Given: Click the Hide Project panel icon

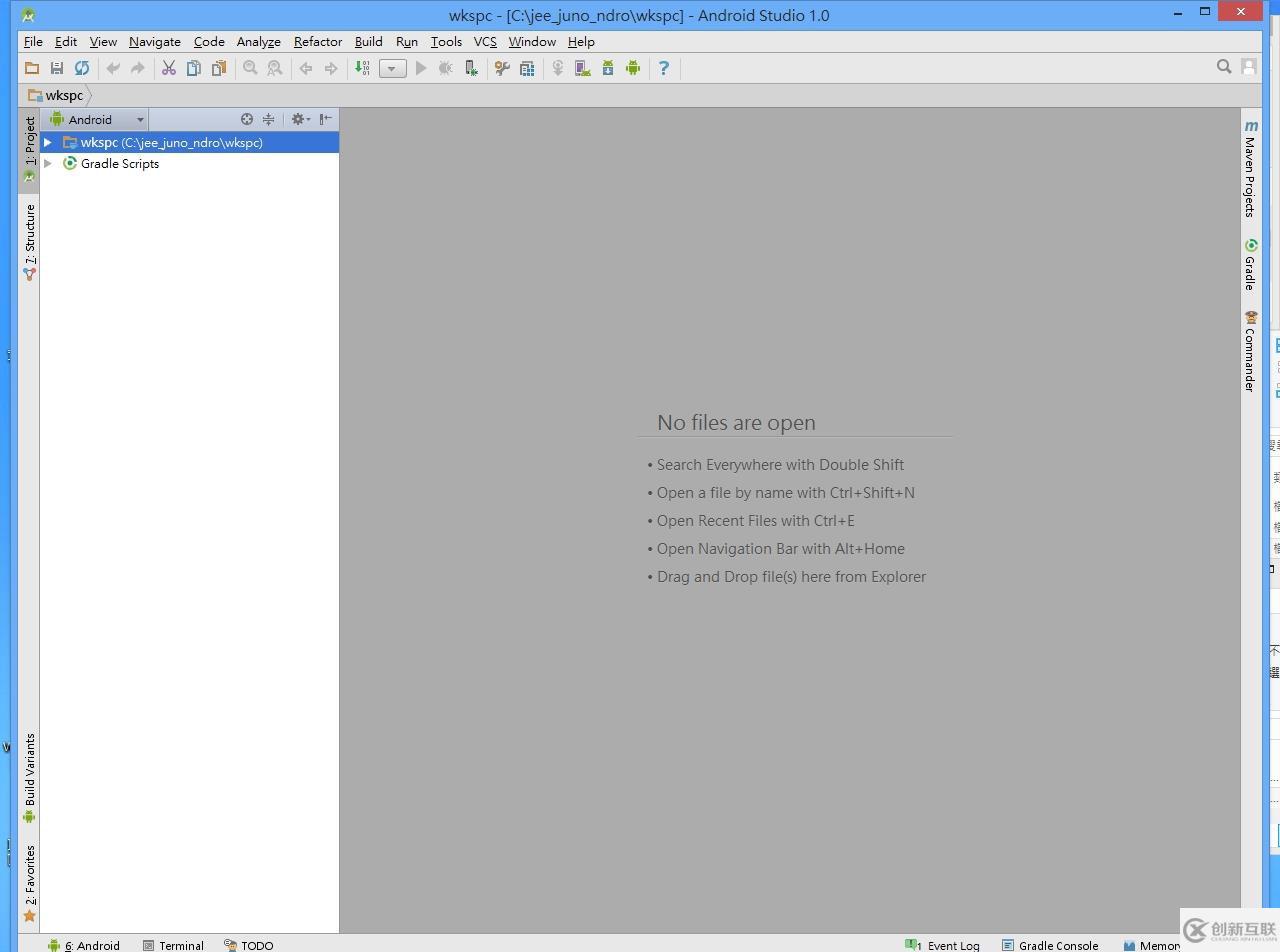Looking at the screenshot, I should click(x=326, y=119).
